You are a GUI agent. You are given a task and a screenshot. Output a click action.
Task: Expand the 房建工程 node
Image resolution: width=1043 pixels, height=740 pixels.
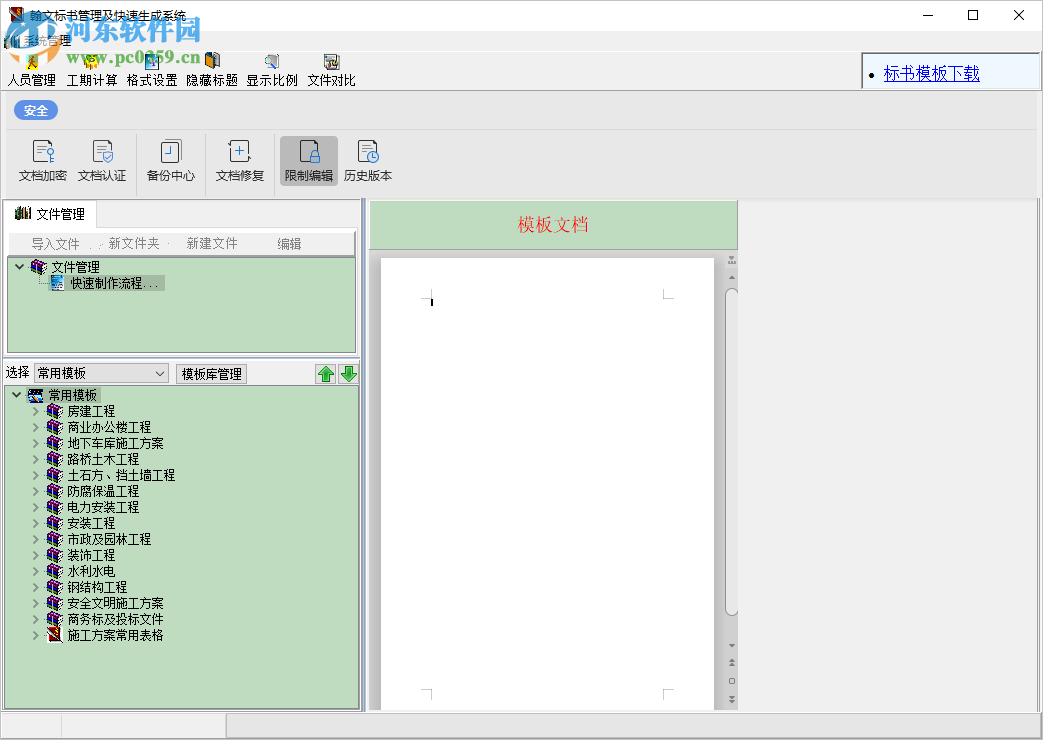(36, 411)
